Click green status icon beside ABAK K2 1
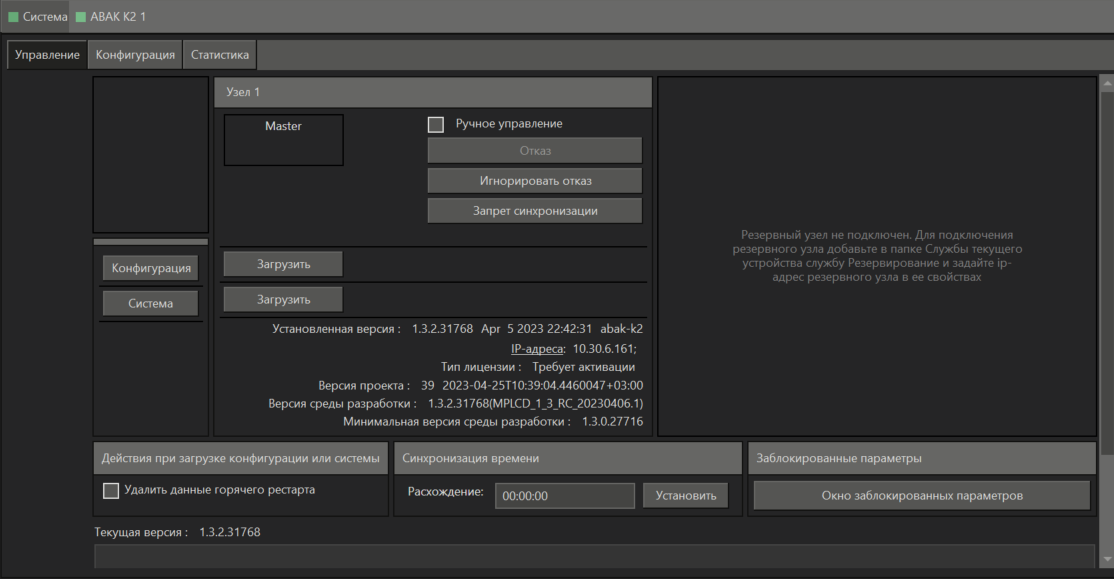Image resolution: width=1114 pixels, height=579 pixels. [x=81, y=16]
